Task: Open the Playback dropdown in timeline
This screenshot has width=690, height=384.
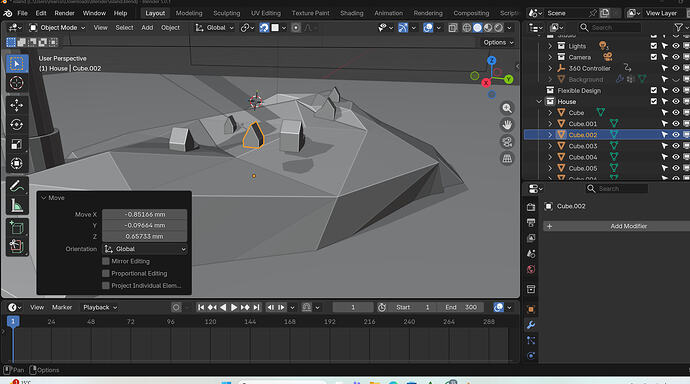Action: [x=100, y=307]
